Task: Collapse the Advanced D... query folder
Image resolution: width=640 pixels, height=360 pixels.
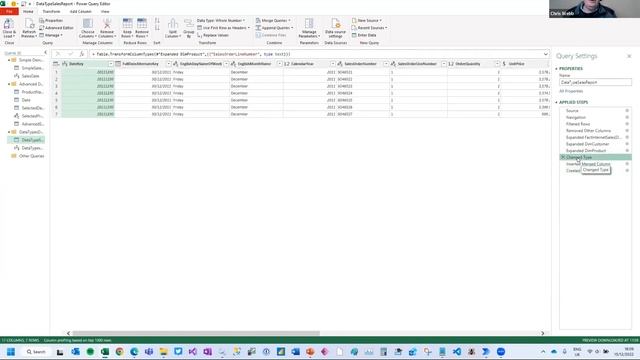Action: click(9, 84)
